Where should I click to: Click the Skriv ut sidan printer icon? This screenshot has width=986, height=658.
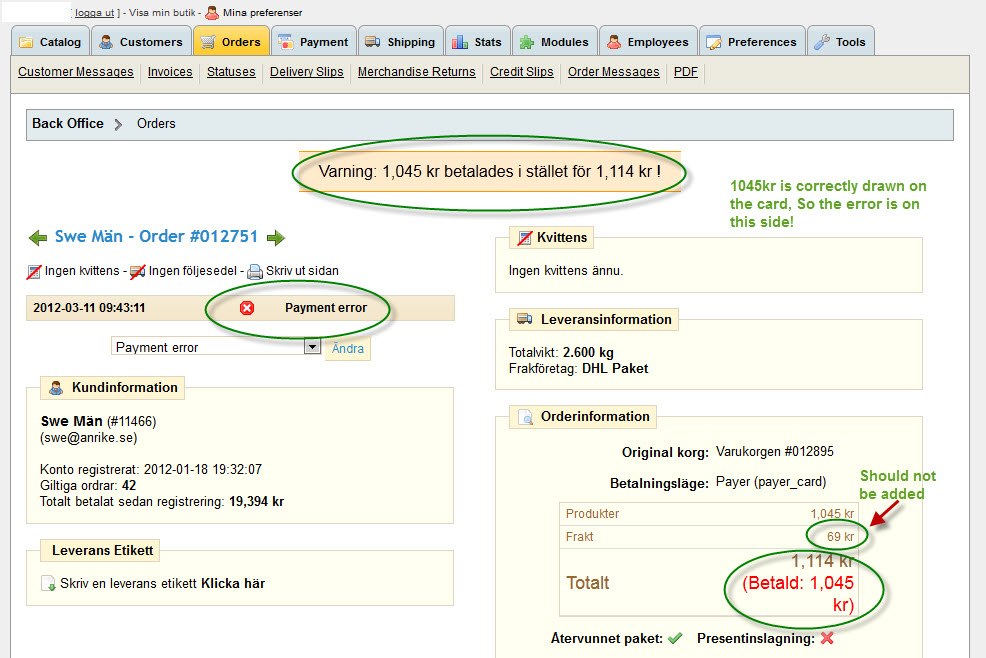[x=255, y=272]
